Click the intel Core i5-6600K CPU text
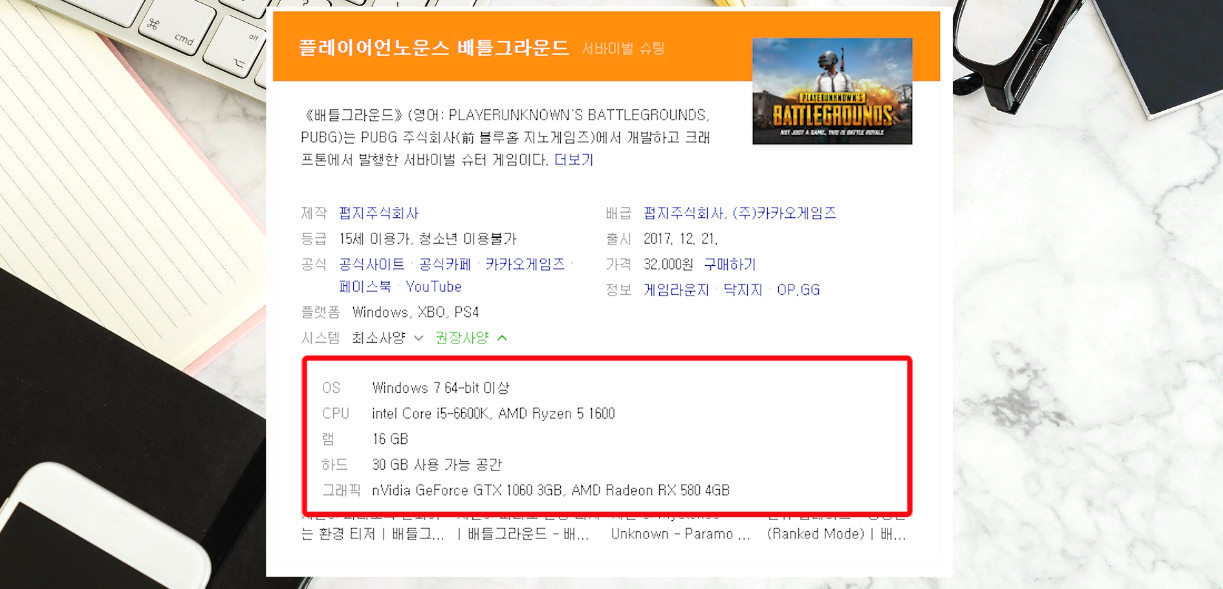Image resolution: width=1223 pixels, height=589 pixels. 431,413
